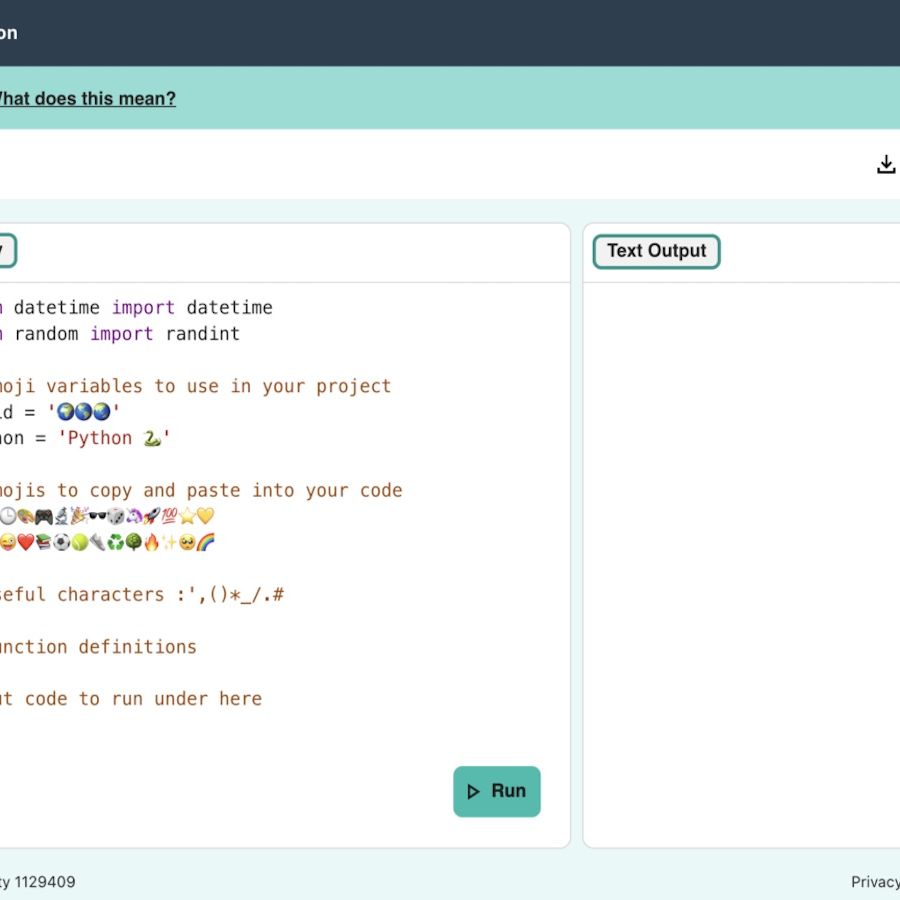Screen dimensions: 900x900
Task: Click the globe emojis in the string
Action: (84, 412)
